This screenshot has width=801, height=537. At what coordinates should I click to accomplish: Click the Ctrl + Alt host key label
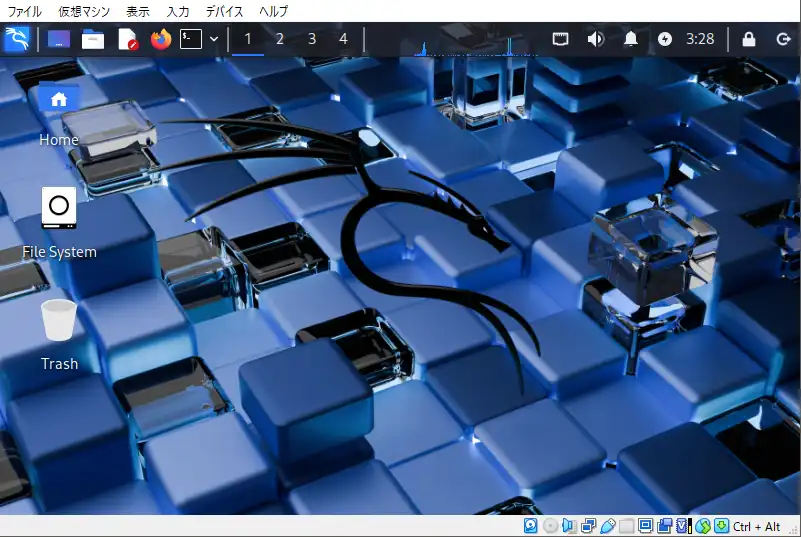point(757,526)
